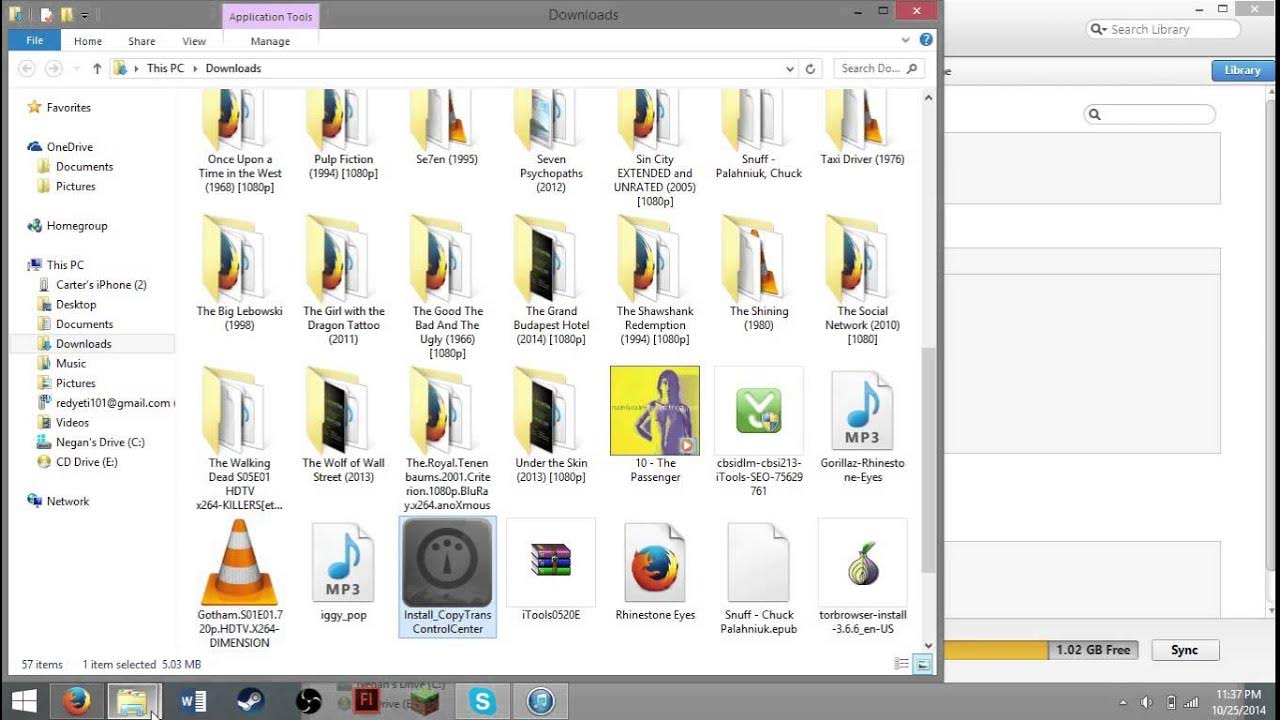
Task: Open the View ribbon tab
Action: click(194, 41)
